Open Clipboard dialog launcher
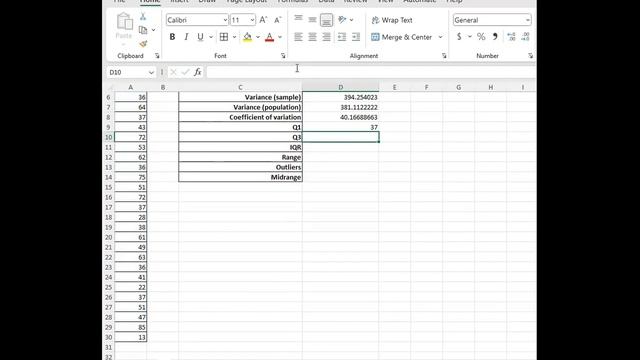Screen dimensions: 640x360 [x=157, y=56]
